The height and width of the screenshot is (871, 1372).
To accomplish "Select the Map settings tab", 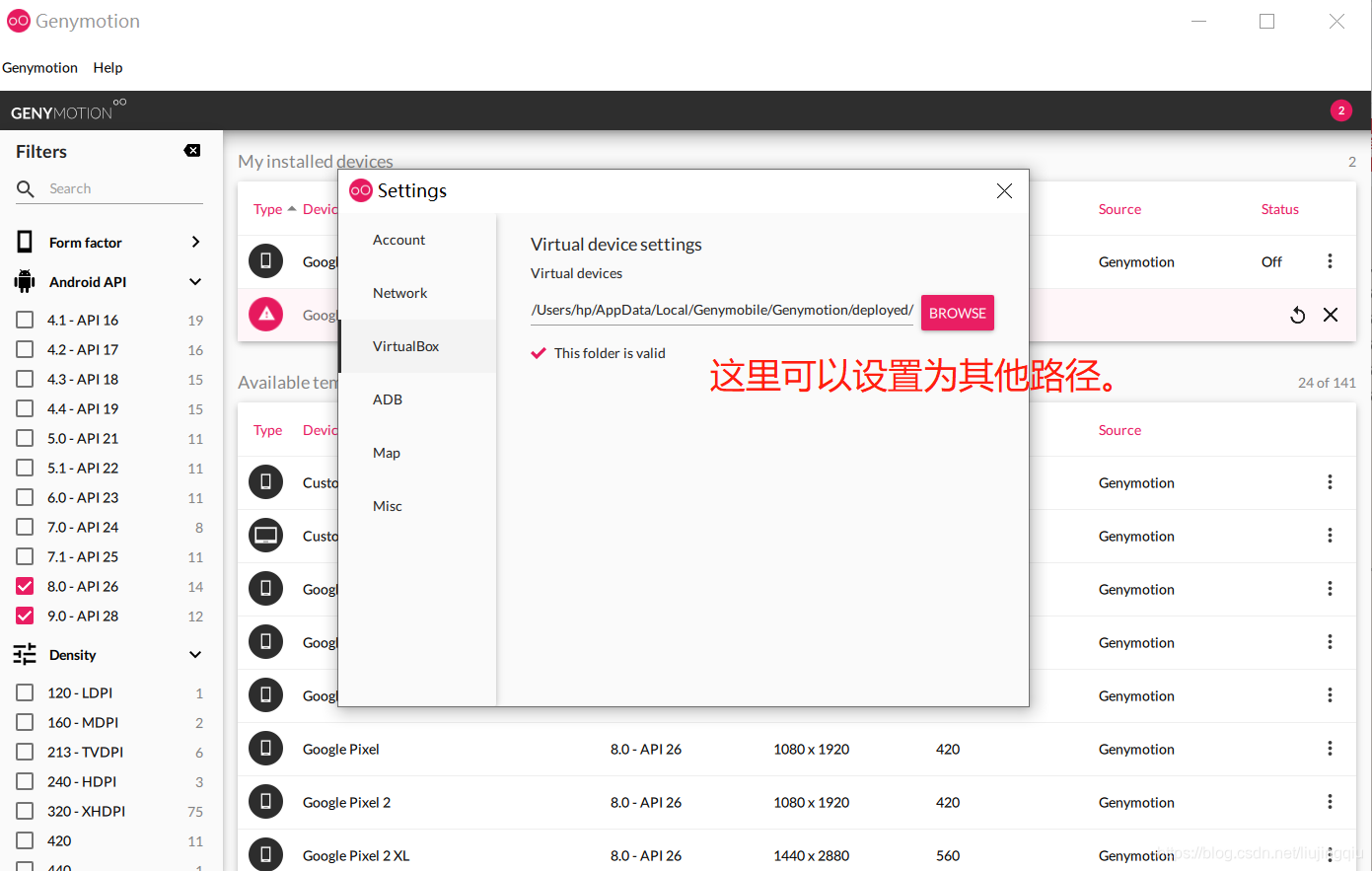I will (417, 453).
